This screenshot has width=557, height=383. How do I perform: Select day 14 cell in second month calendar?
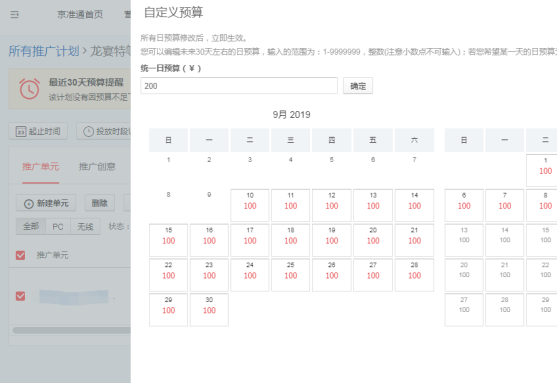click(505, 240)
